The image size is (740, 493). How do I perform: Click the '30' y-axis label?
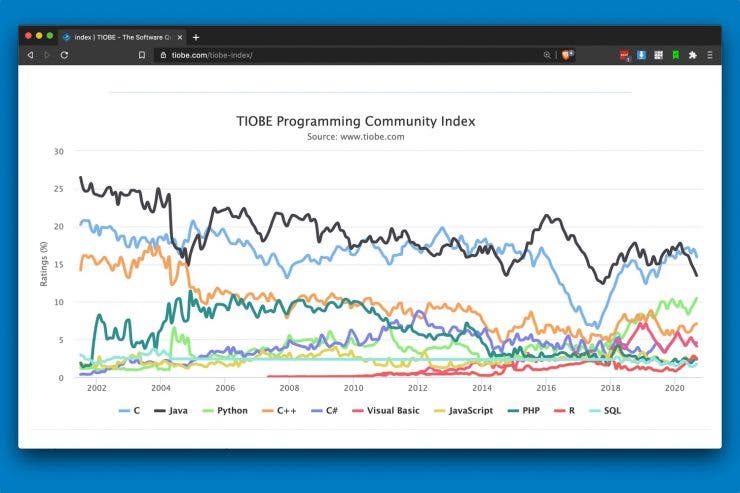click(x=59, y=151)
